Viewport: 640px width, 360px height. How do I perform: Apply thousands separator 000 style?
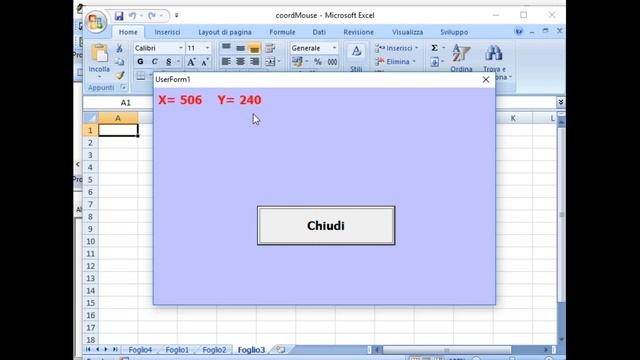333,62
